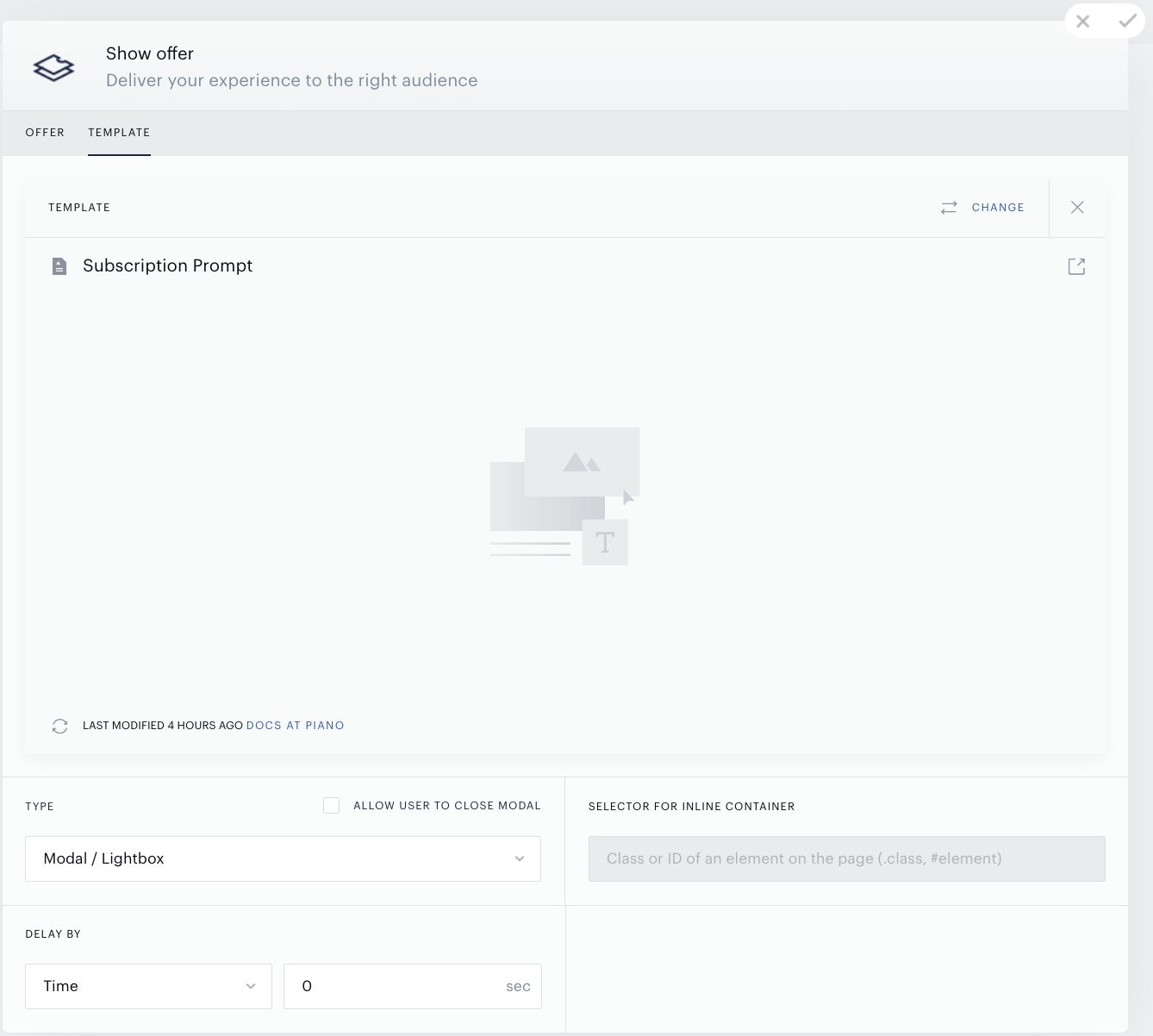Select the Template tab
The width and height of the screenshot is (1153, 1036).
119,133
